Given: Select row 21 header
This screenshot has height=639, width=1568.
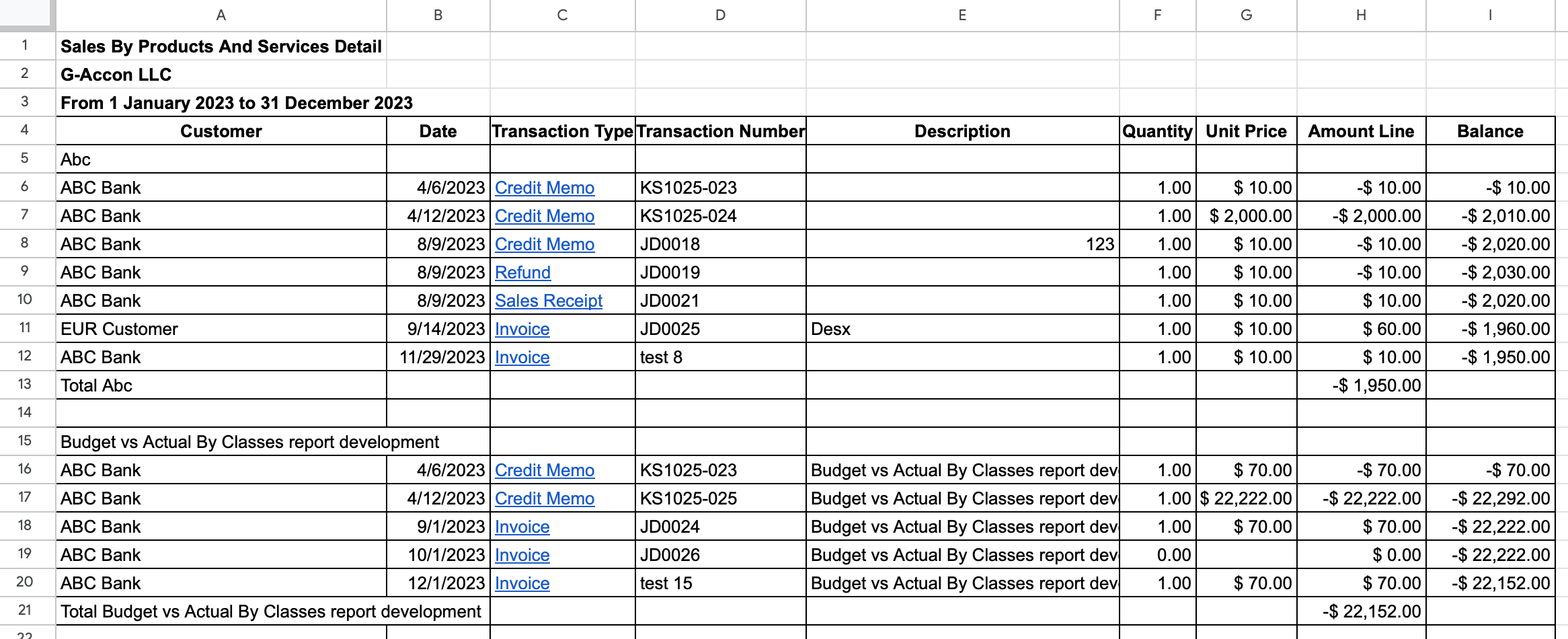Looking at the screenshot, I should (x=27, y=611).
